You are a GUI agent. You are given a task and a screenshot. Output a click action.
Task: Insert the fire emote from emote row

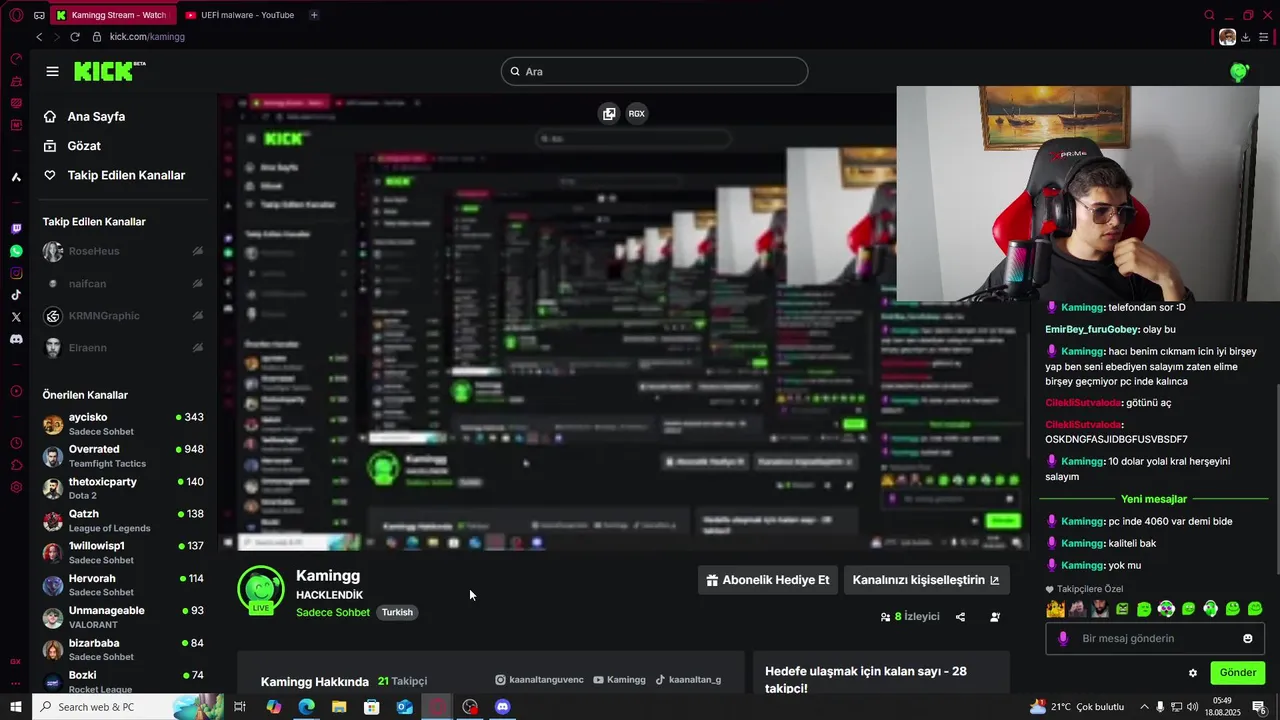click(x=1055, y=609)
